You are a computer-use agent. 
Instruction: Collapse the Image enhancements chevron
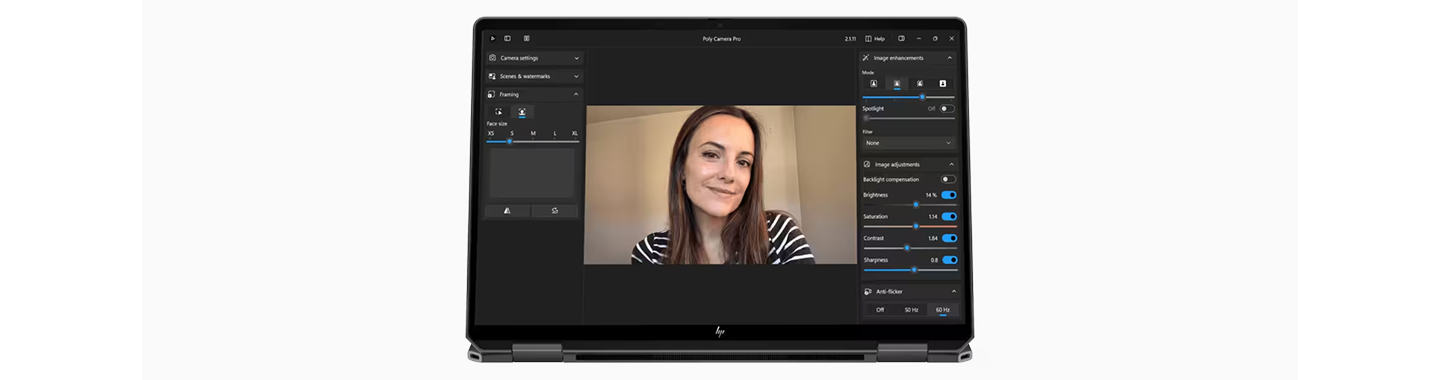pos(950,58)
